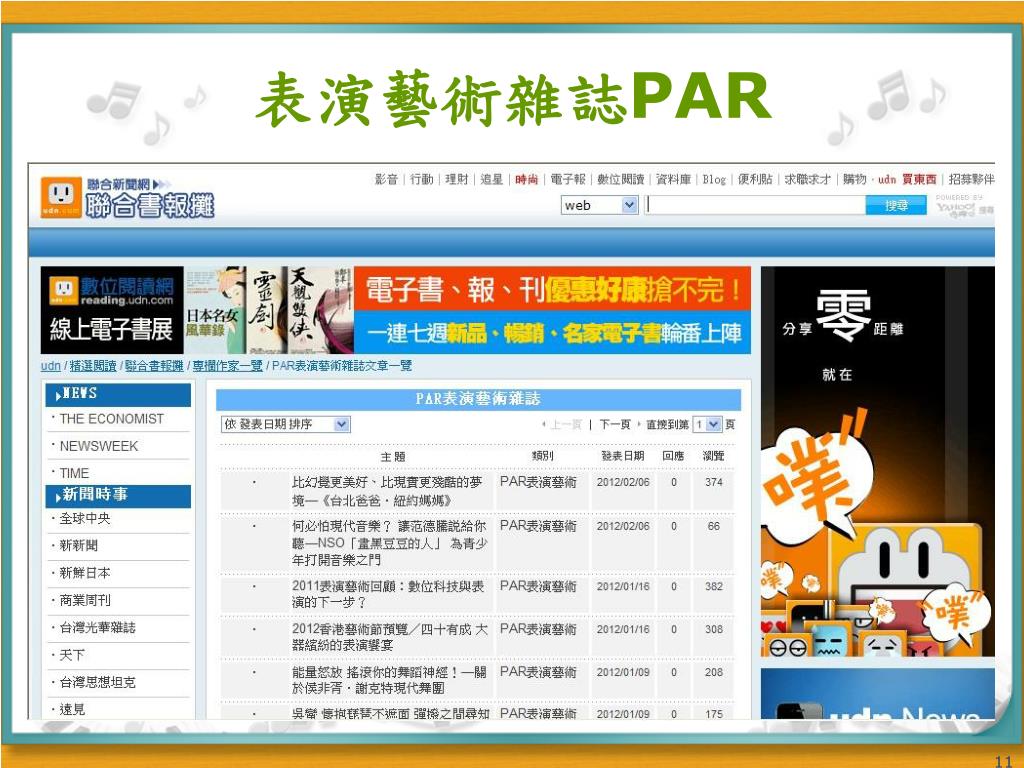Click the 瀏覽 column header
The image size is (1024, 768).
click(x=713, y=456)
